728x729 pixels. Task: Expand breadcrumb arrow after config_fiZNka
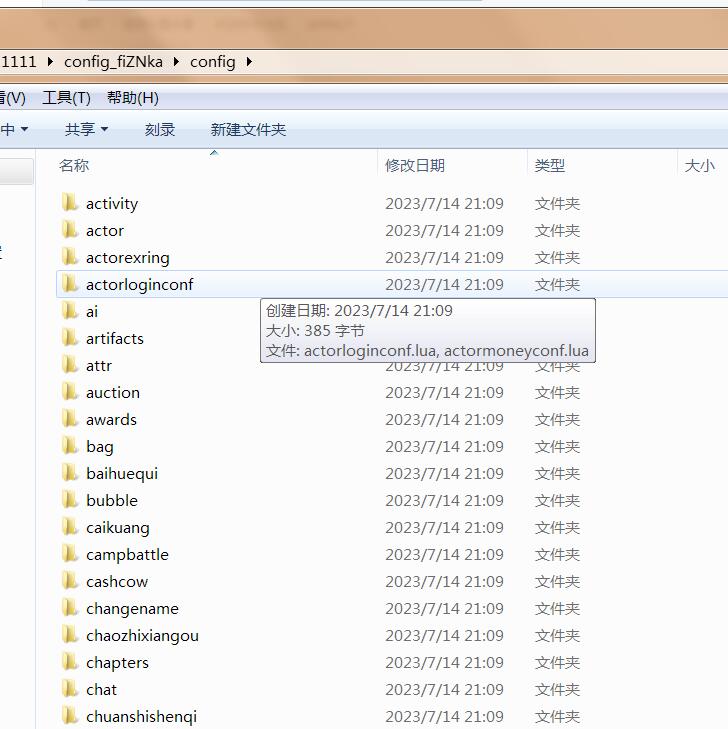[176, 61]
